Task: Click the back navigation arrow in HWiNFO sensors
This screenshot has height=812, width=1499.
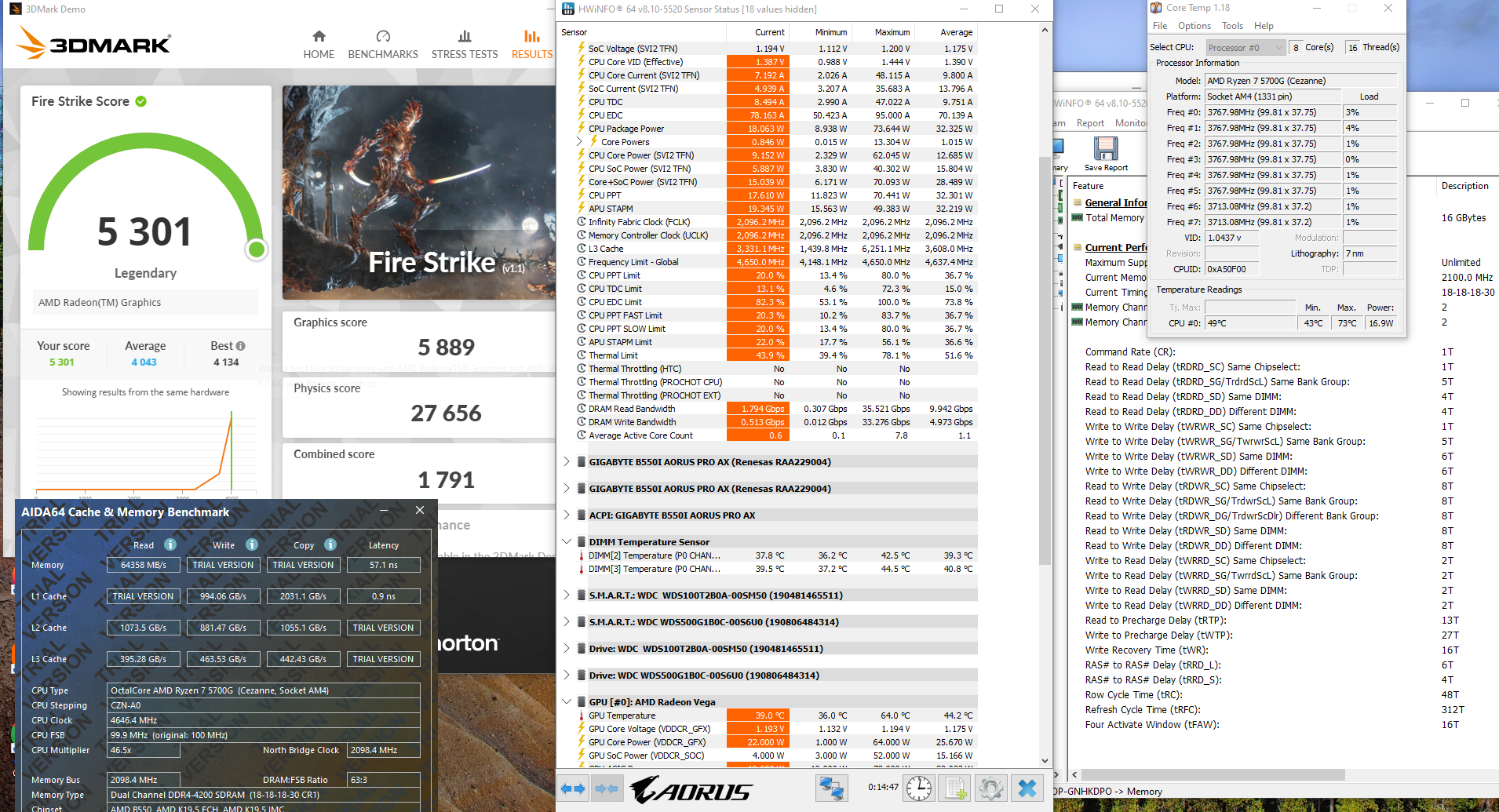Action: (567, 788)
